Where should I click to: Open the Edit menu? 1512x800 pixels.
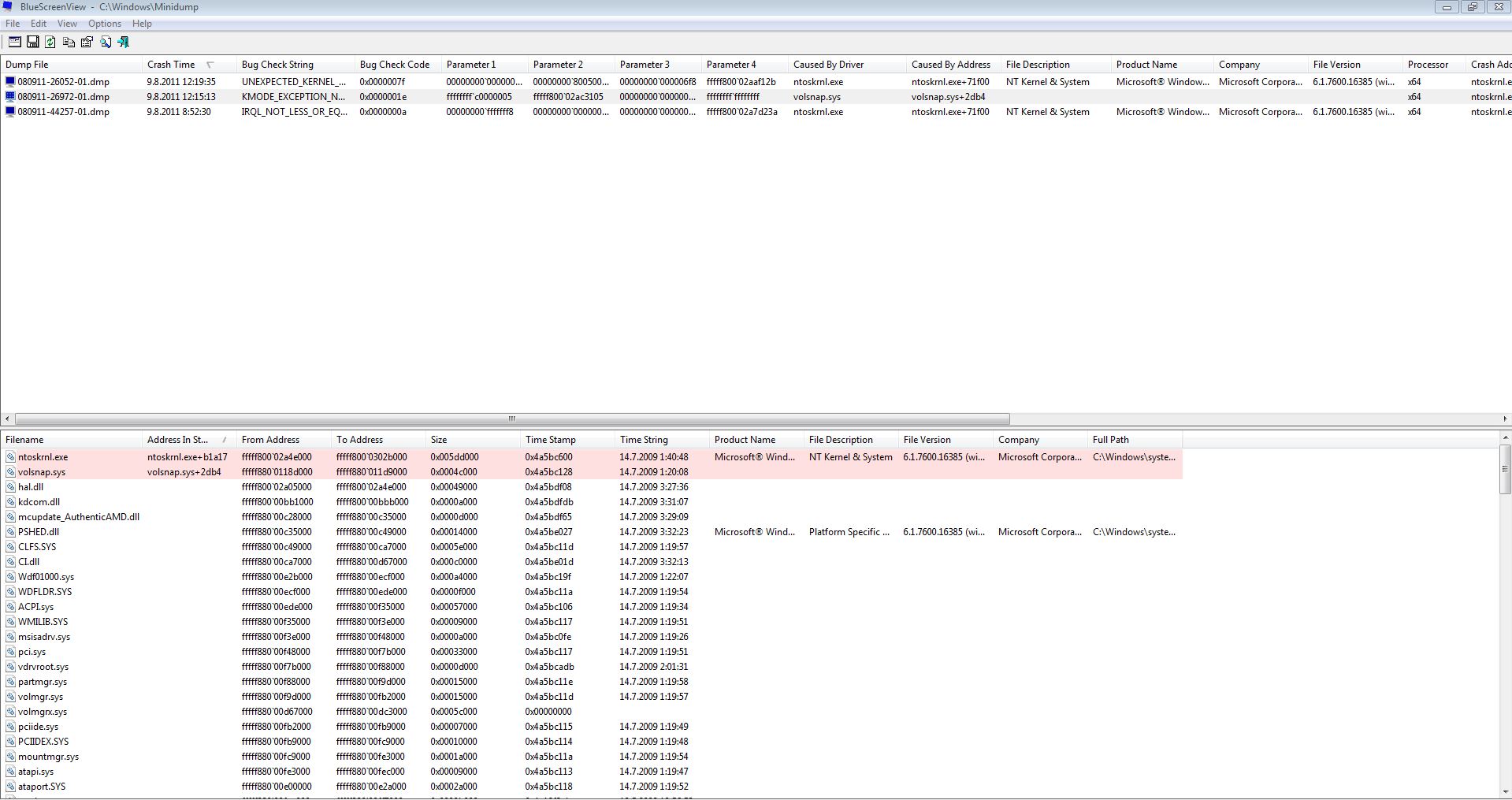(x=39, y=24)
